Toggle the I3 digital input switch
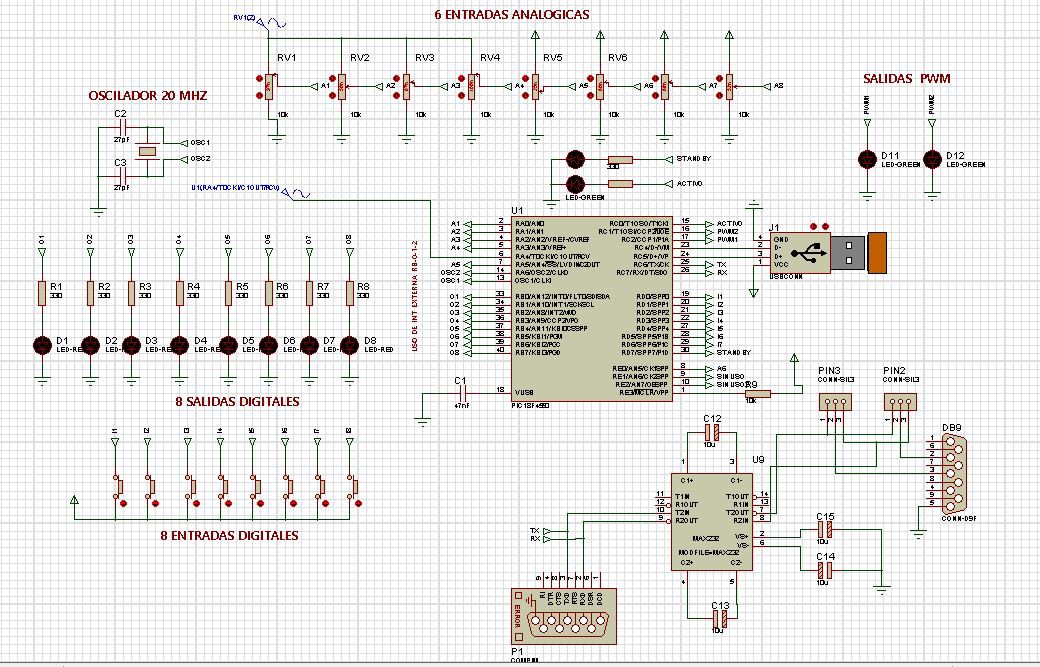Viewport: 1040px width, 667px height. 190,489
